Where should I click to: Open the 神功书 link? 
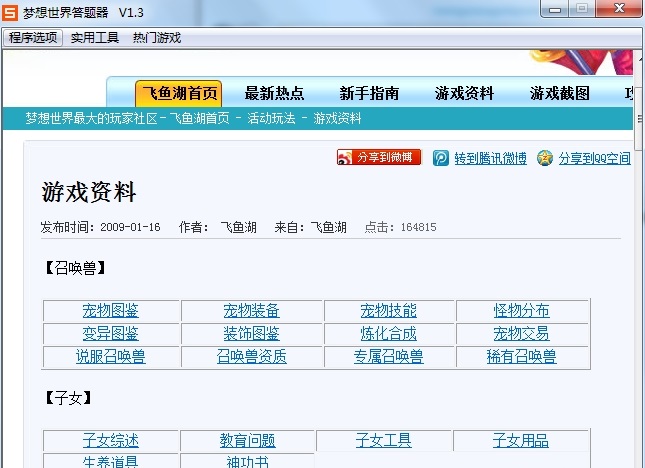tap(248, 461)
